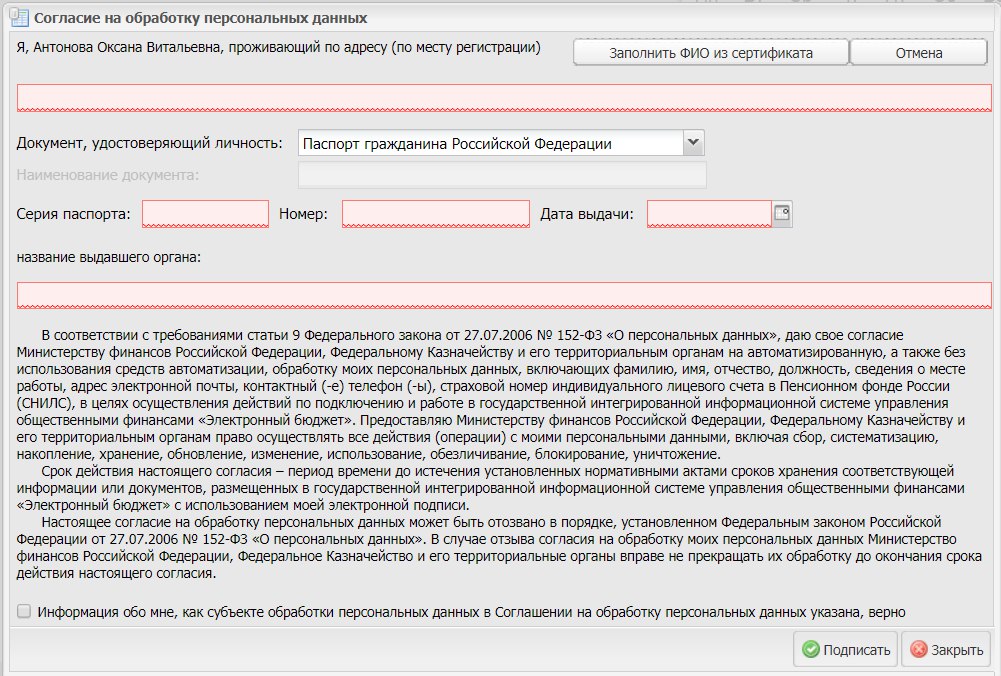Click the 'Закрыть' button
This screenshot has height=676, width=1001.
[946, 650]
